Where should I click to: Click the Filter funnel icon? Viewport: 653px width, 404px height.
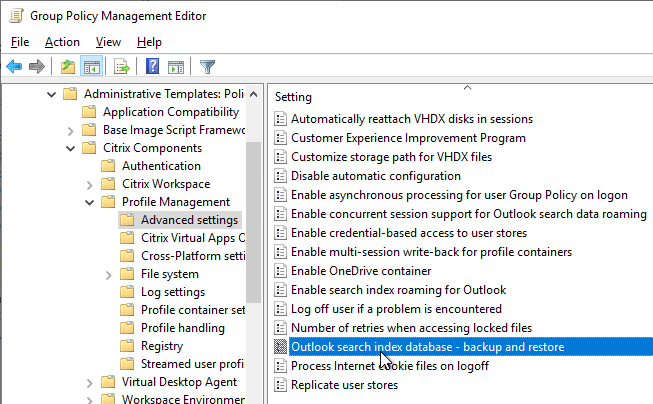pos(207,67)
